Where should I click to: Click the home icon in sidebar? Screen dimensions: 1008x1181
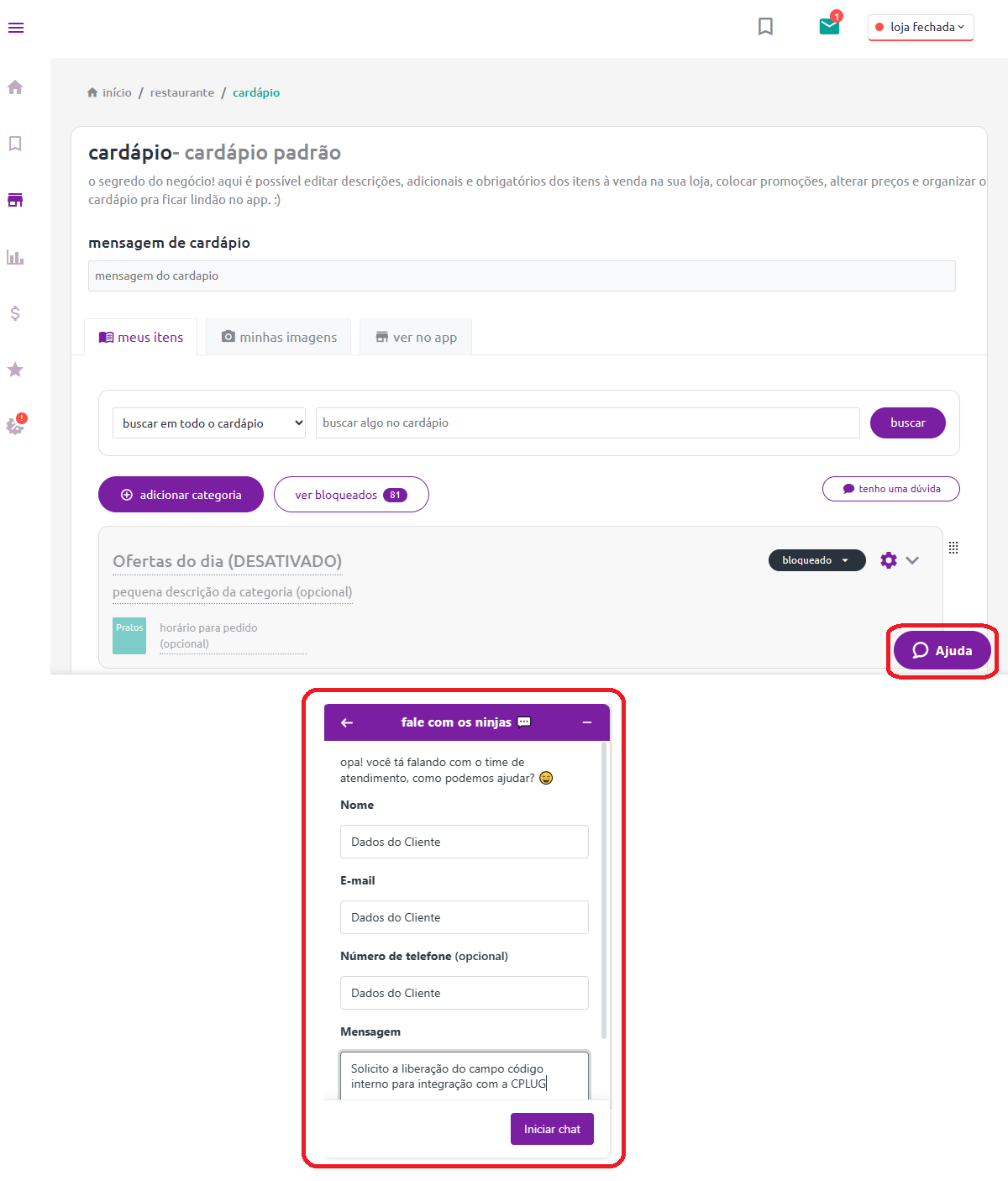(x=15, y=87)
